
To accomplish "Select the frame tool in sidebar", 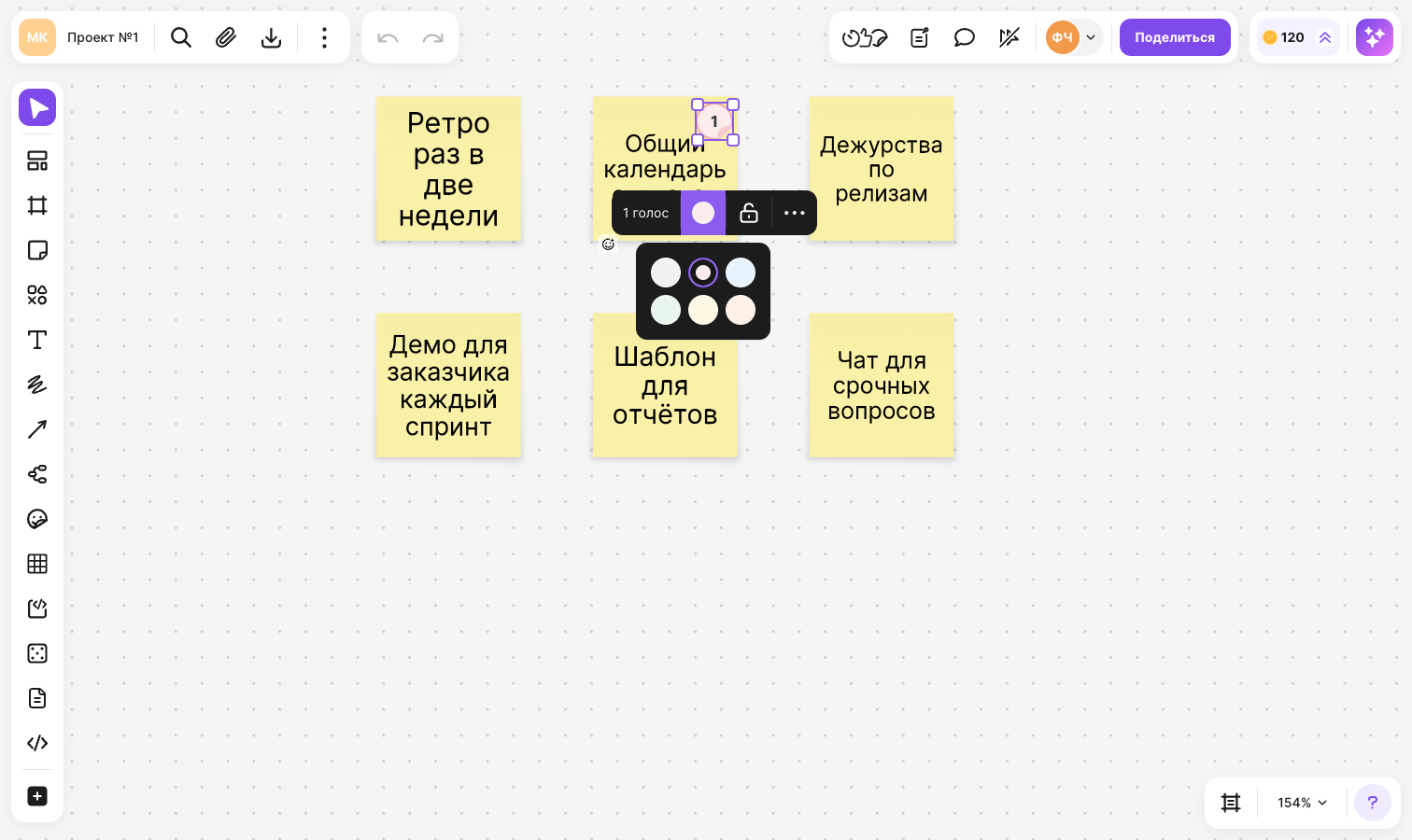I will click(37, 205).
